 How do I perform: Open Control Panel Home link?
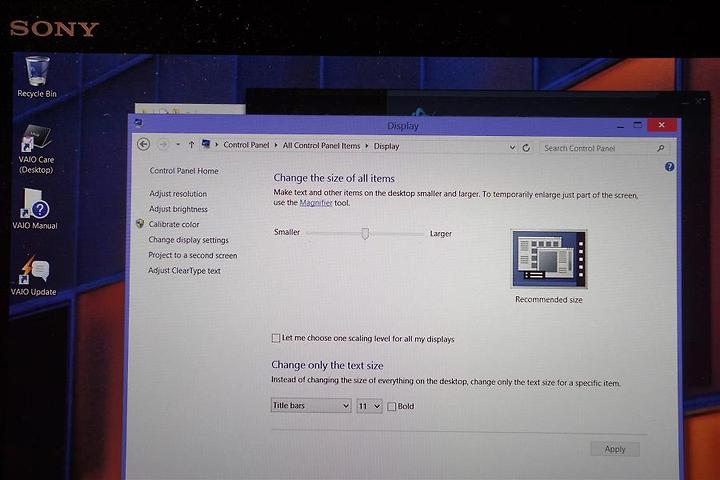click(184, 171)
